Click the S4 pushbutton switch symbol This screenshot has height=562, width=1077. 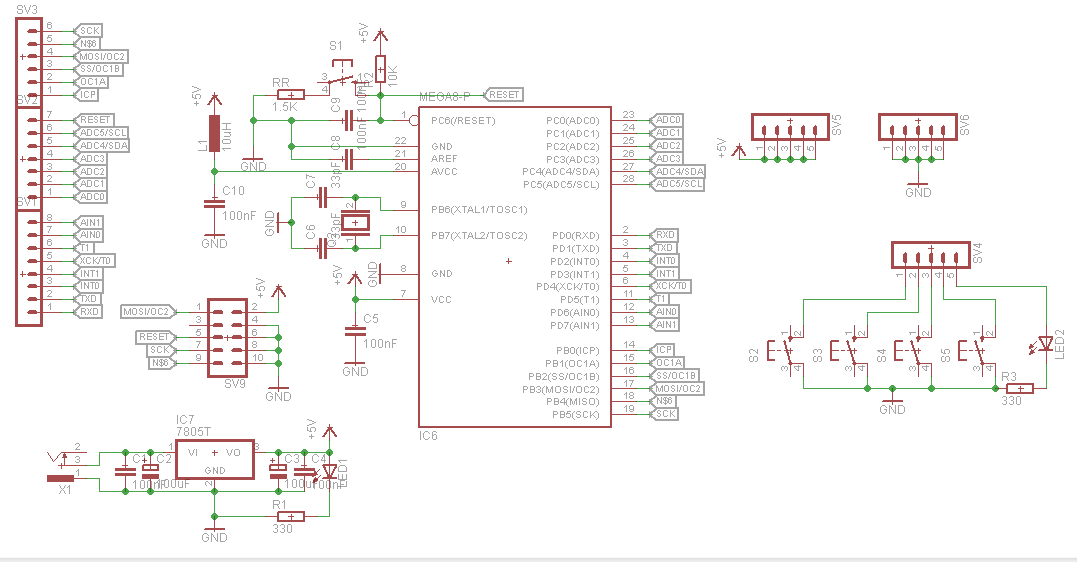(x=914, y=352)
